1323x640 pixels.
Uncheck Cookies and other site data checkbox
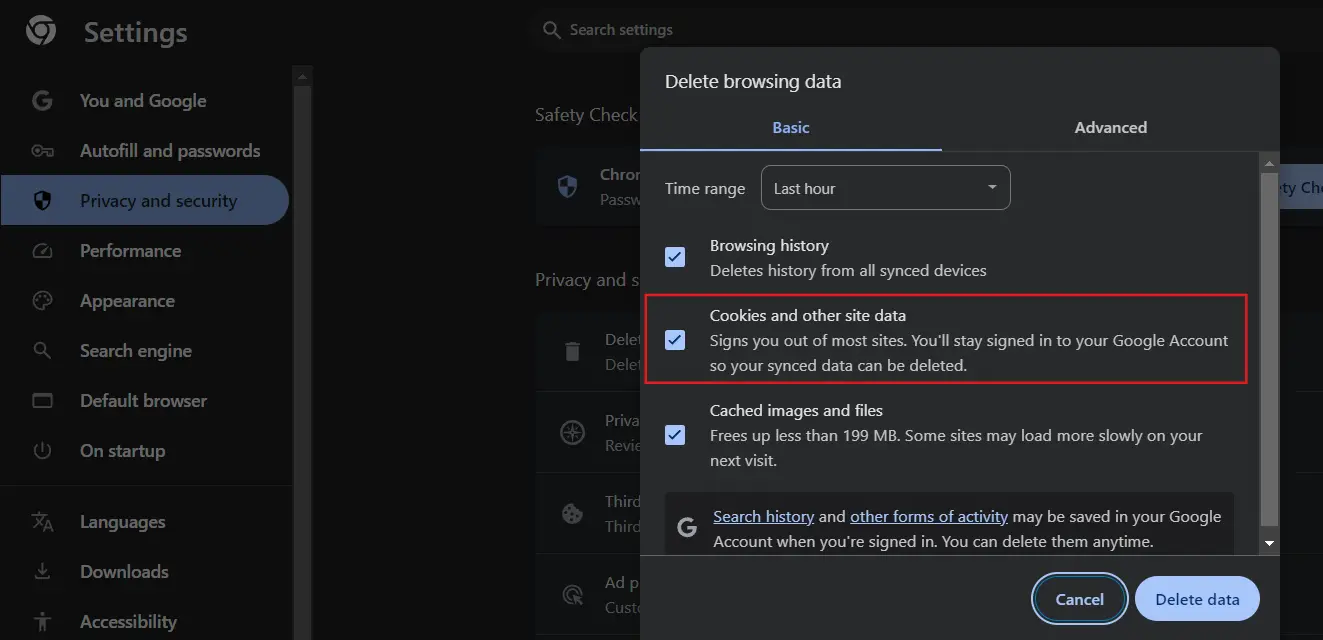(675, 340)
